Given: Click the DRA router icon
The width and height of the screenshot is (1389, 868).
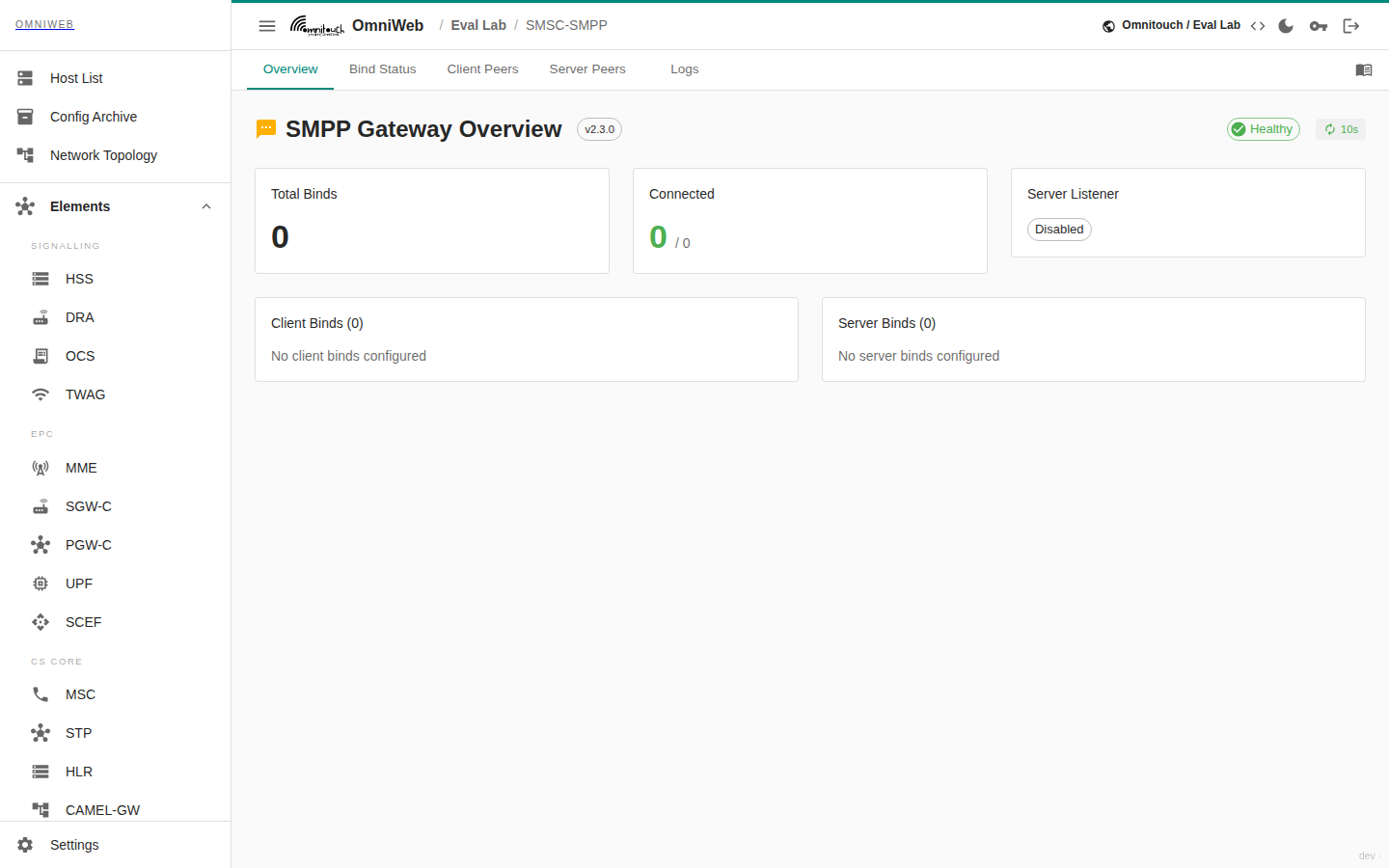Looking at the screenshot, I should pos(41,317).
